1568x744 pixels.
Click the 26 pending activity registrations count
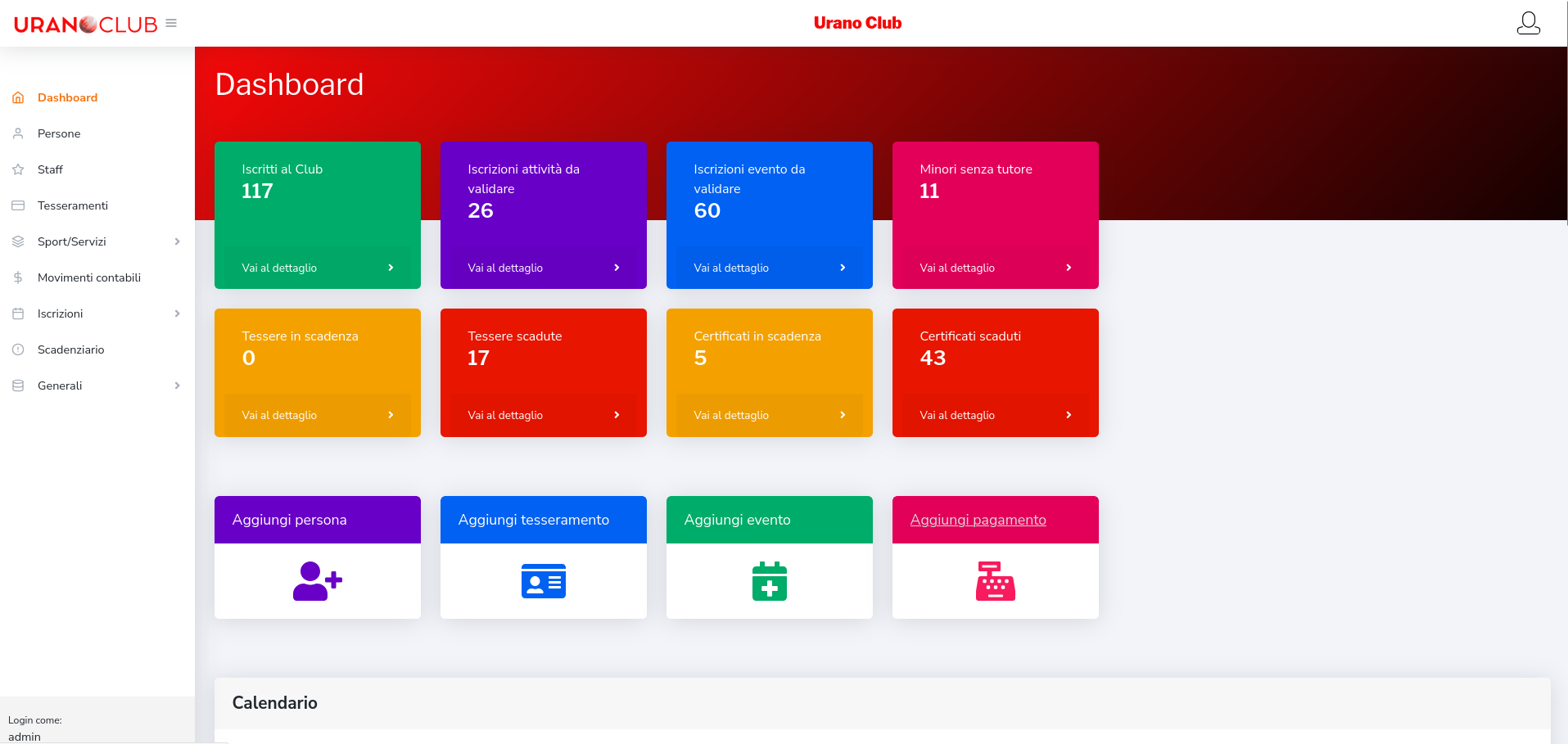click(480, 210)
